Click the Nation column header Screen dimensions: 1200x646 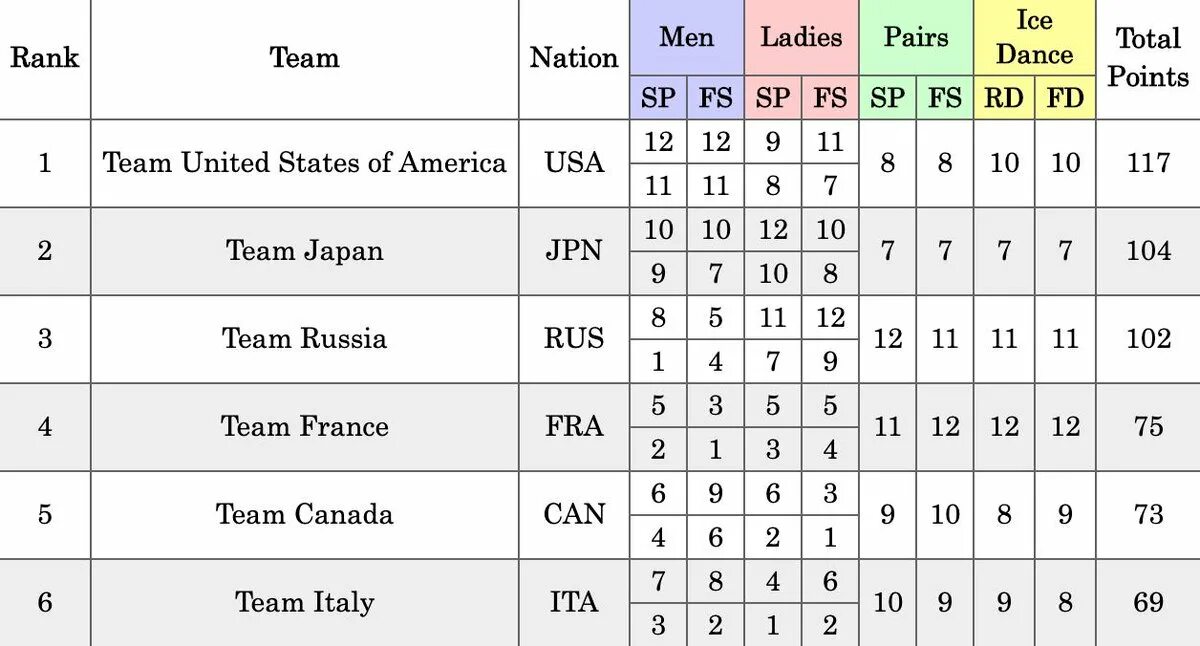pyautogui.click(x=574, y=58)
